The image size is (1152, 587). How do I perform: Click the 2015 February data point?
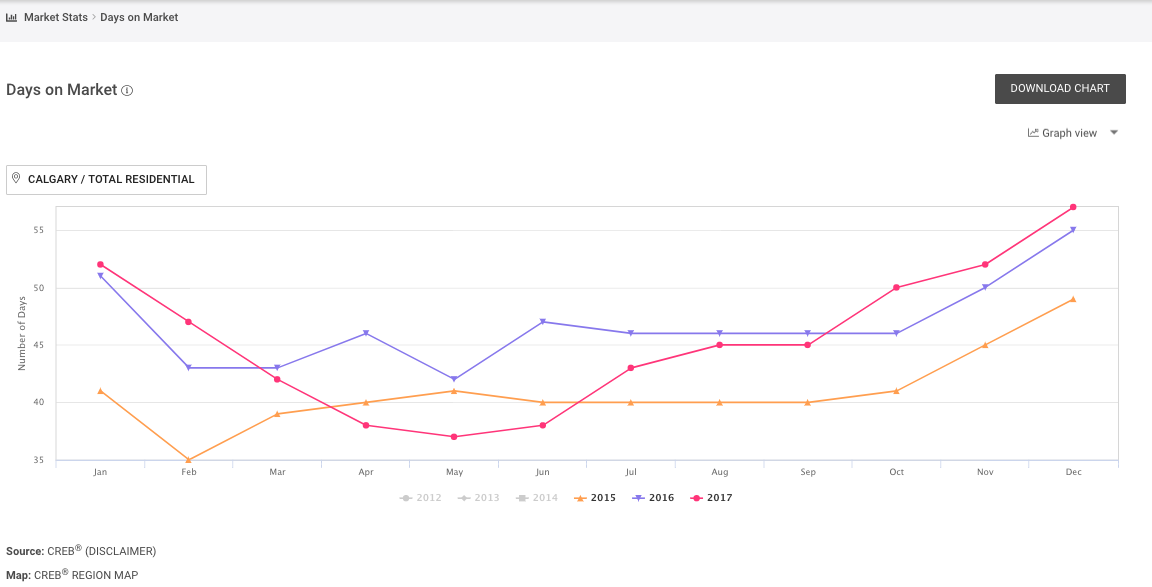click(189, 460)
